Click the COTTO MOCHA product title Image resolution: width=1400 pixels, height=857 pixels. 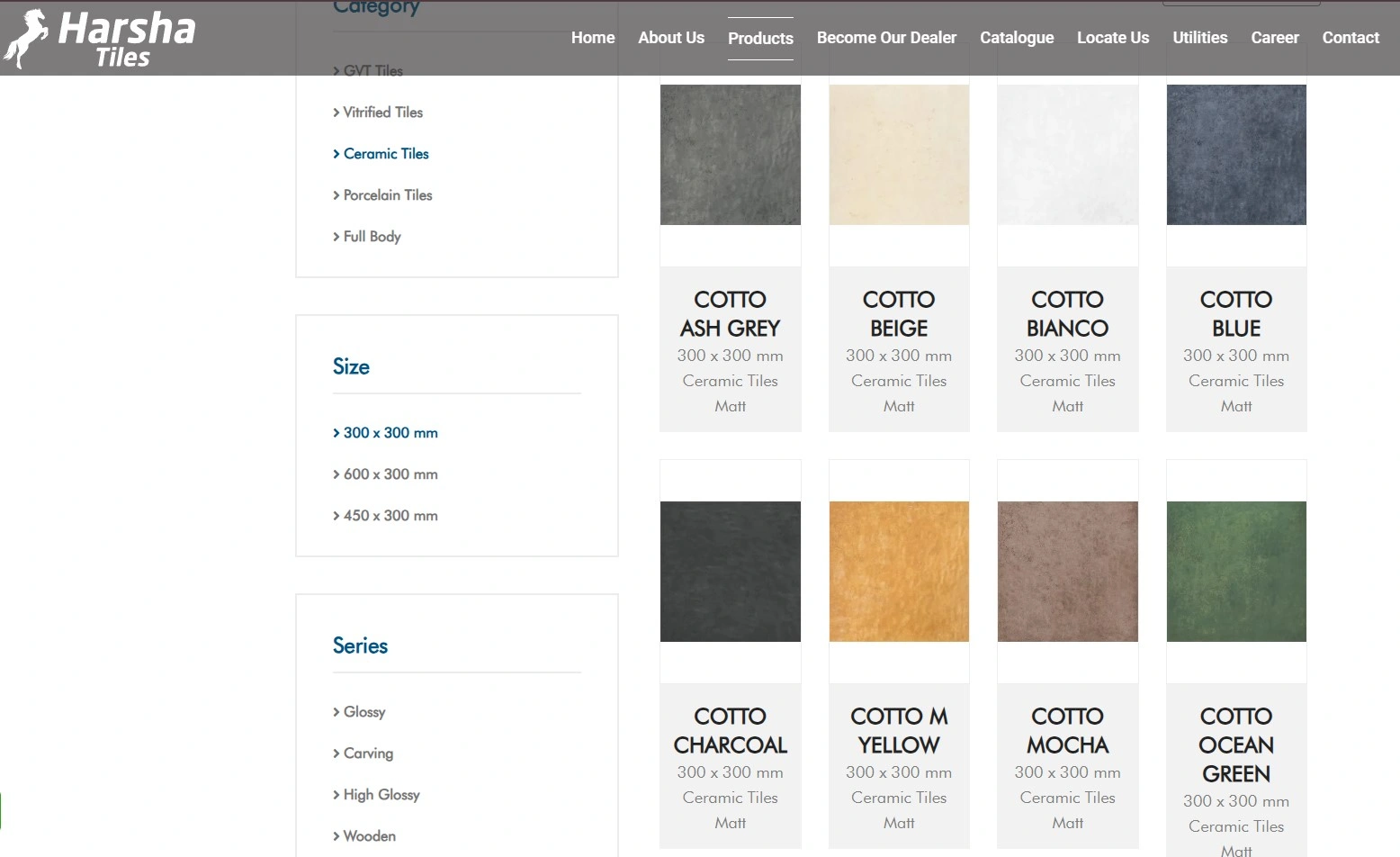(1068, 731)
